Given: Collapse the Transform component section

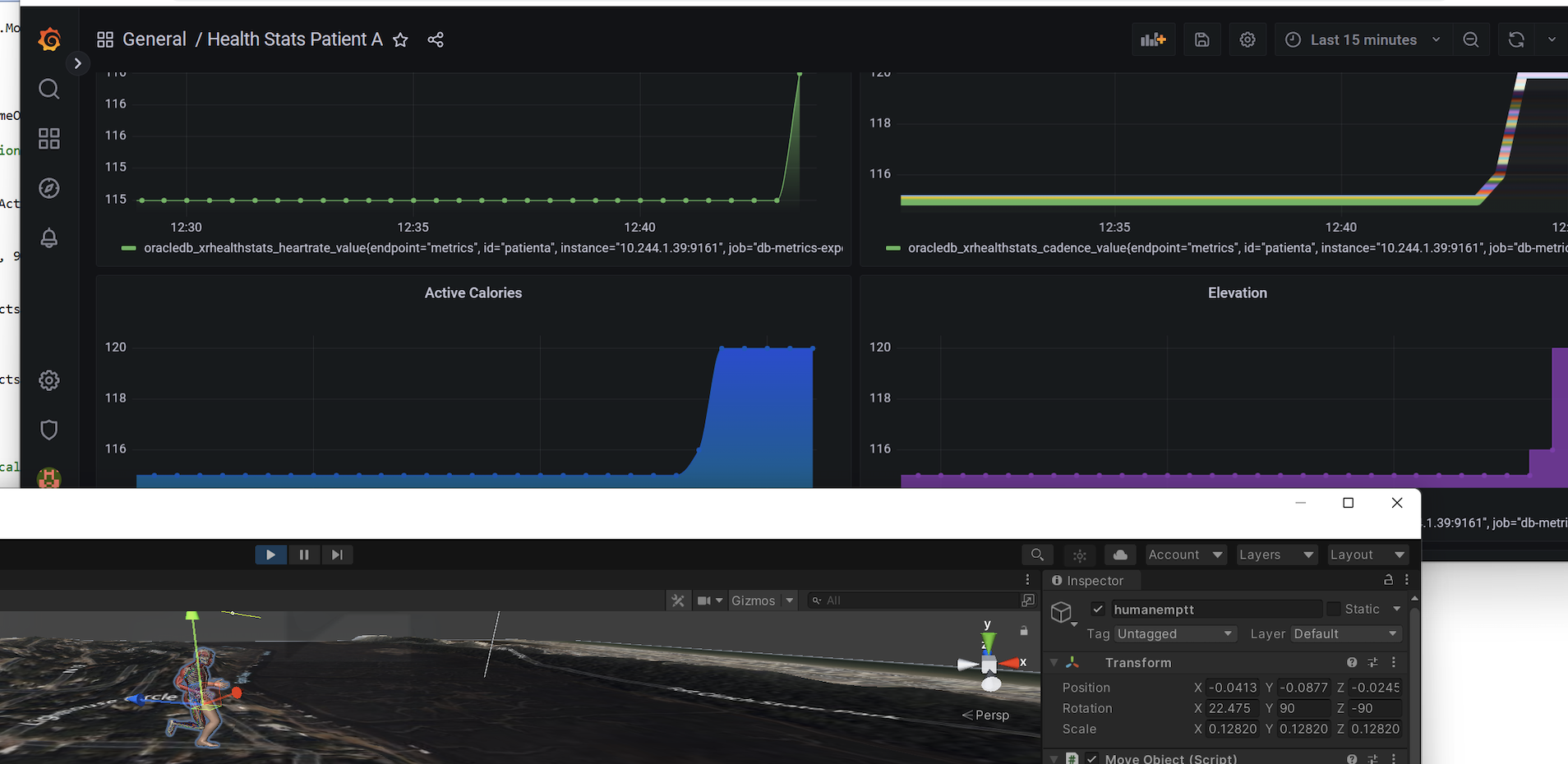Looking at the screenshot, I should pyautogui.click(x=1054, y=662).
